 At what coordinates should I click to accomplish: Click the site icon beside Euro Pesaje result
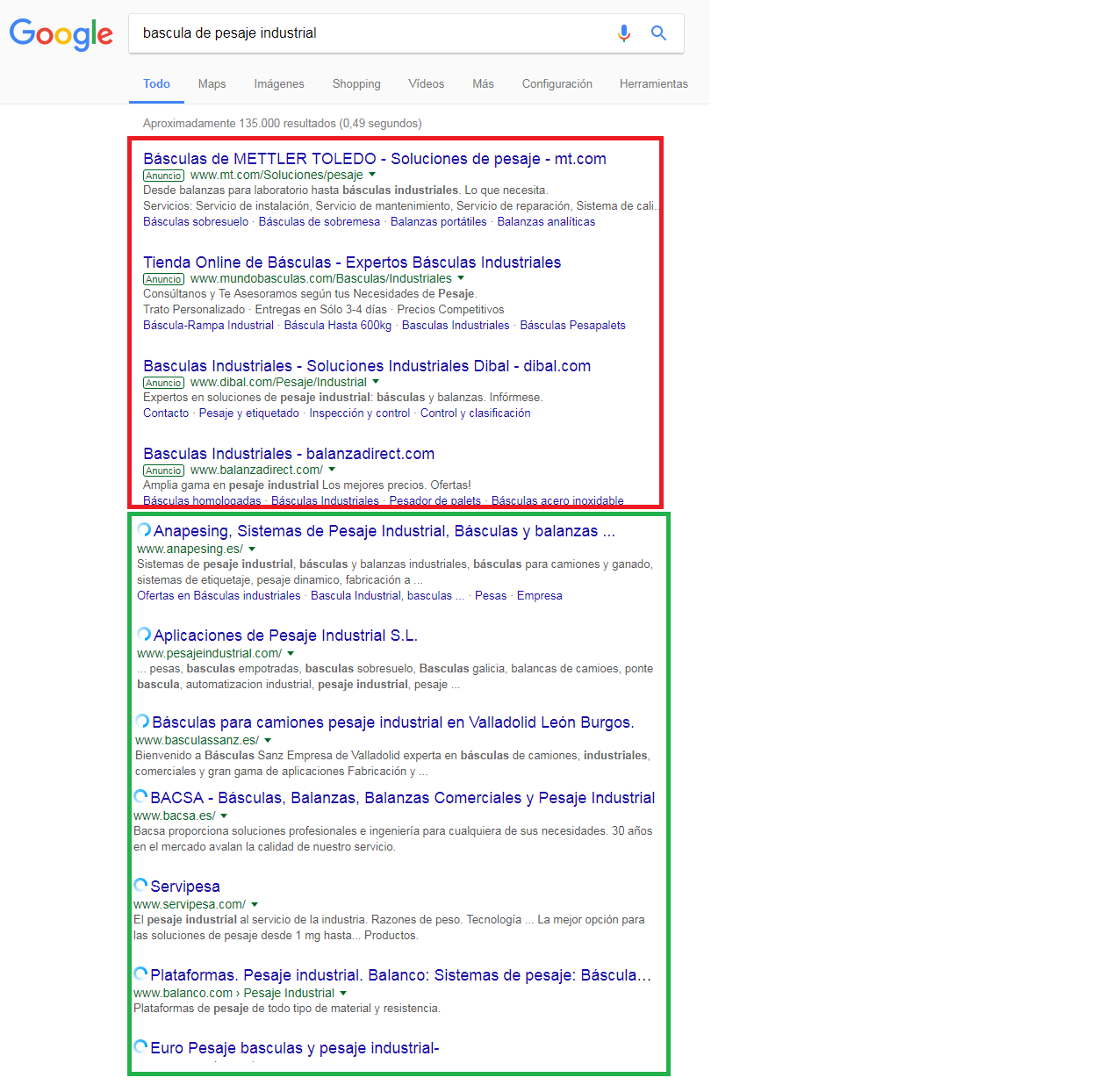(140, 1046)
